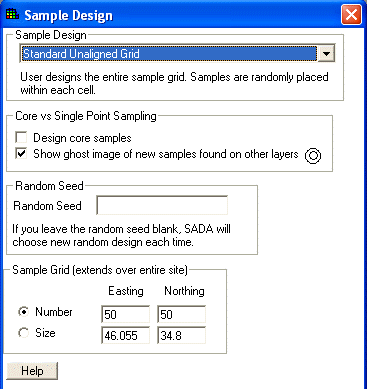The width and height of the screenshot is (367, 389).
Task: Open Help for sample design
Action: point(32,371)
